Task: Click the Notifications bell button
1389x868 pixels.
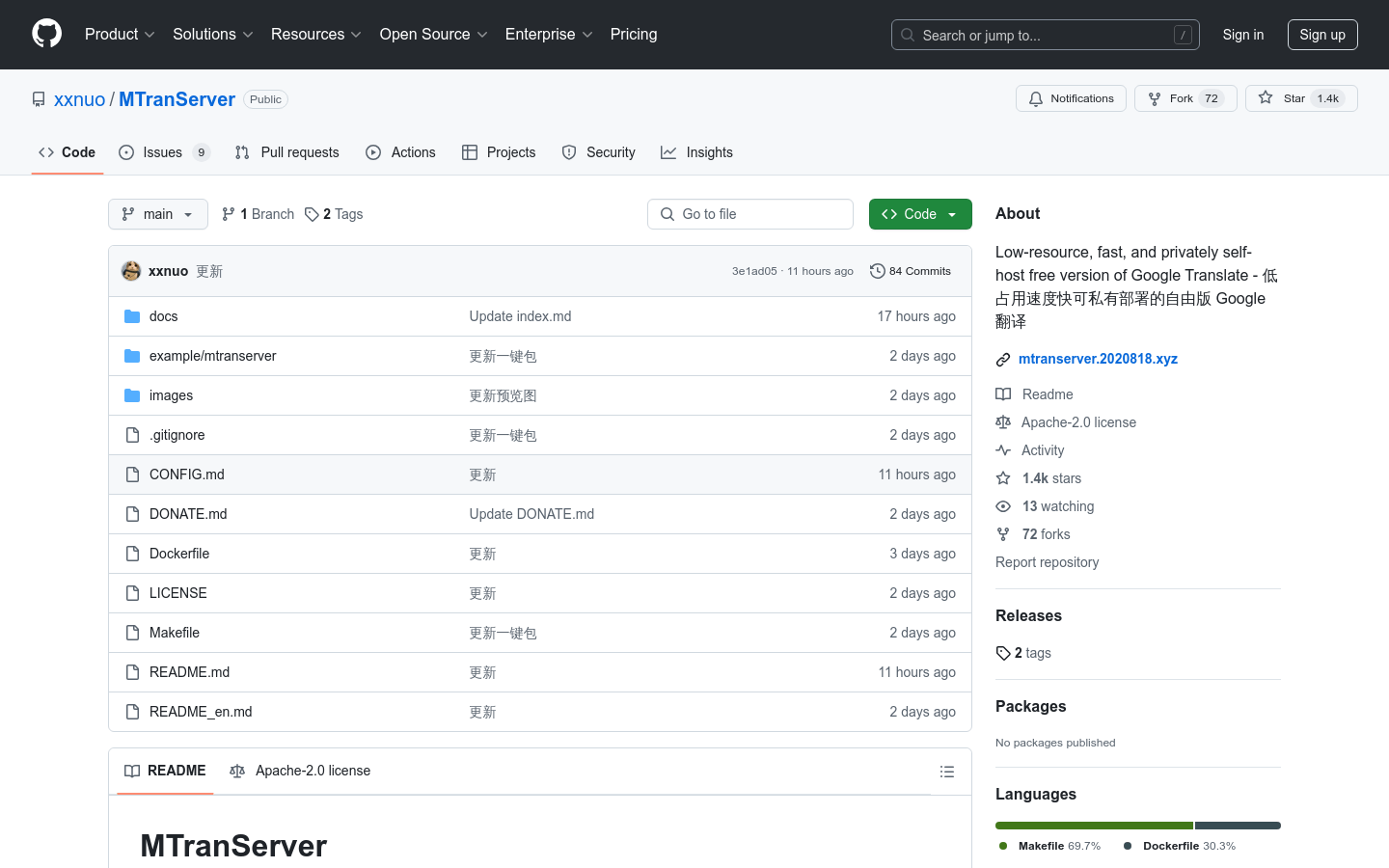Action: 1071,98
